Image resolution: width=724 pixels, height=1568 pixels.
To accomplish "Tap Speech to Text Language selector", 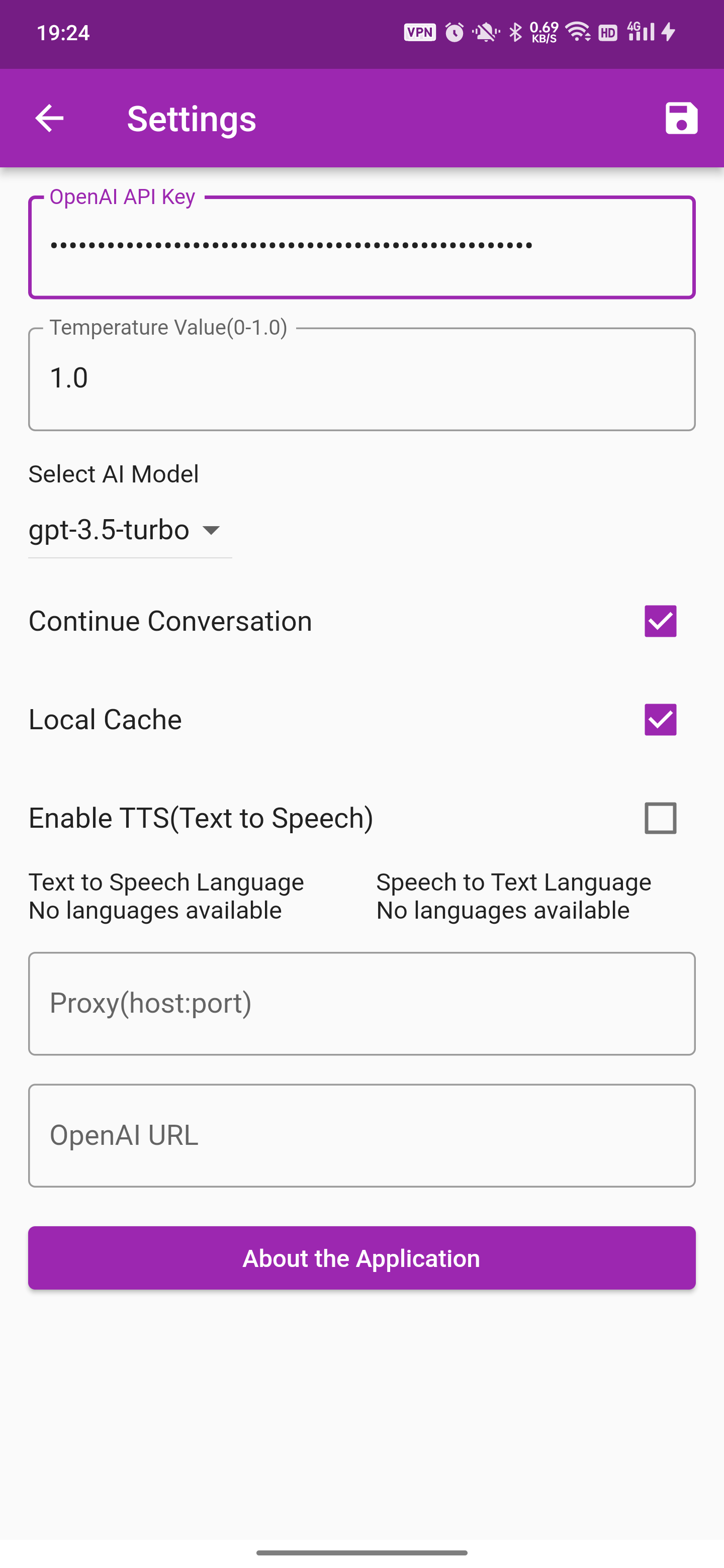I will [513, 896].
